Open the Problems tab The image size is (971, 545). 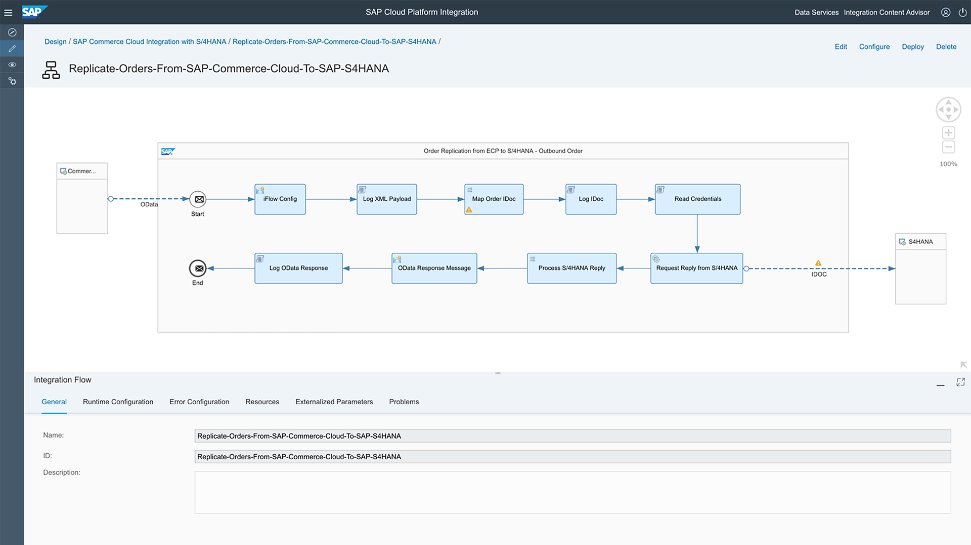point(404,402)
